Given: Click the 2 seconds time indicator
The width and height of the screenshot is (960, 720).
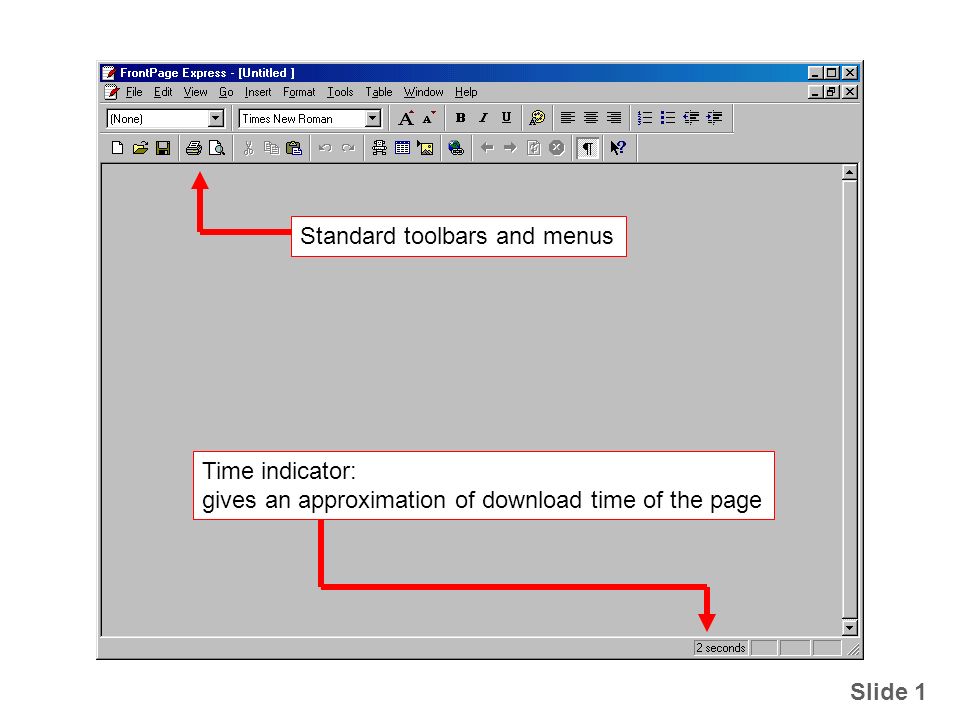Looking at the screenshot, I should [721, 648].
